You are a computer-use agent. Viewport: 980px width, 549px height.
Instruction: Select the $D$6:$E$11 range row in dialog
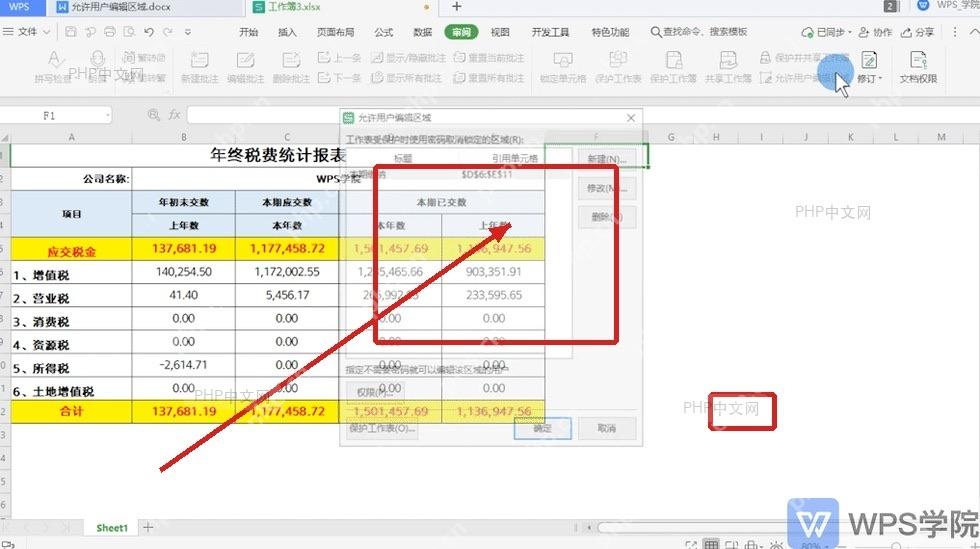click(458, 174)
